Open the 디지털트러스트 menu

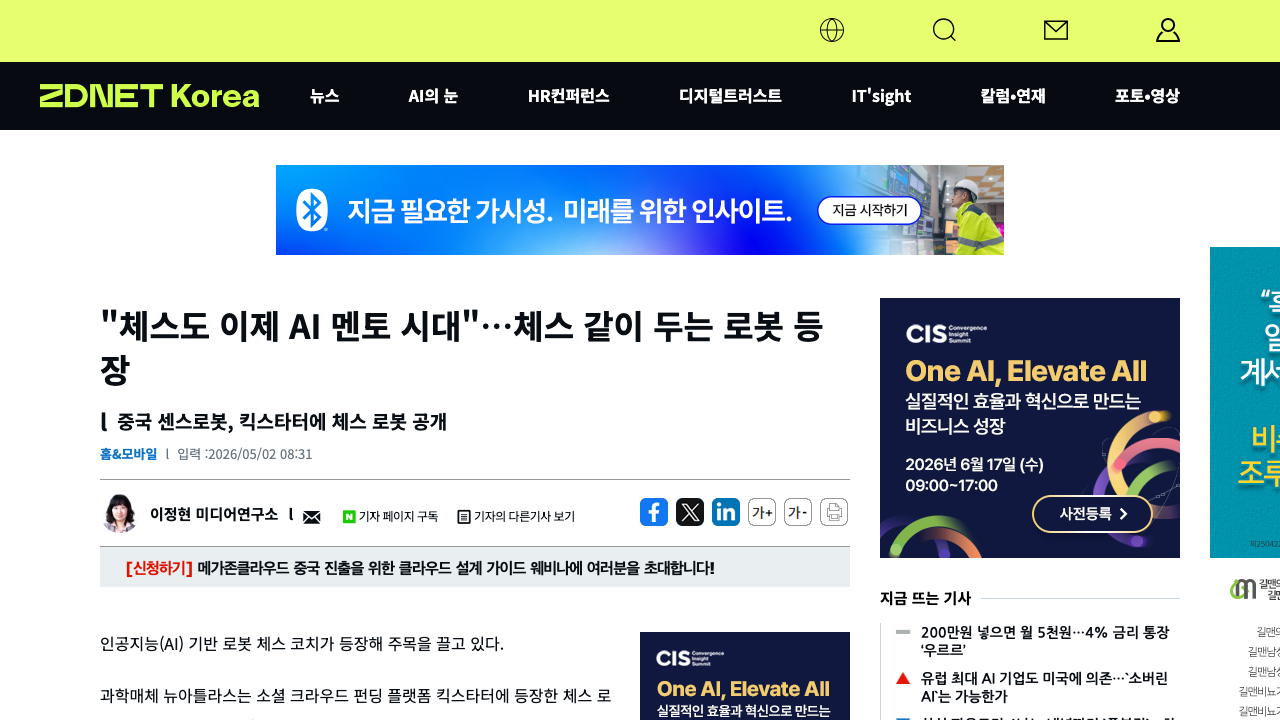pyautogui.click(x=731, y=96)
